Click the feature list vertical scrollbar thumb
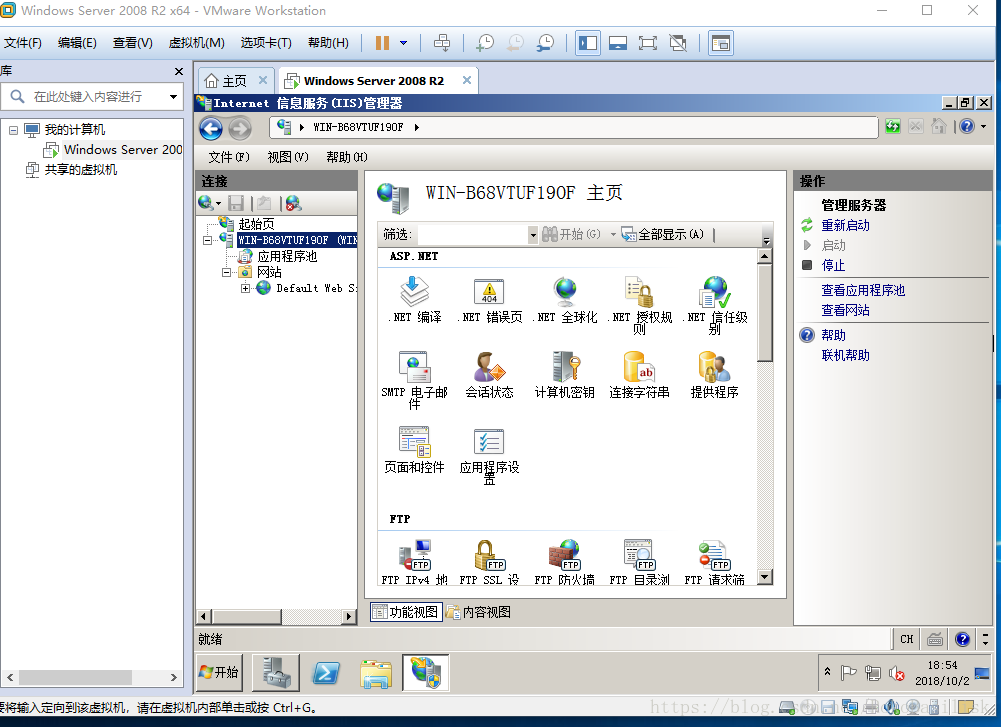The height and width of the screenshot is (727, 1001). (764, 312)
